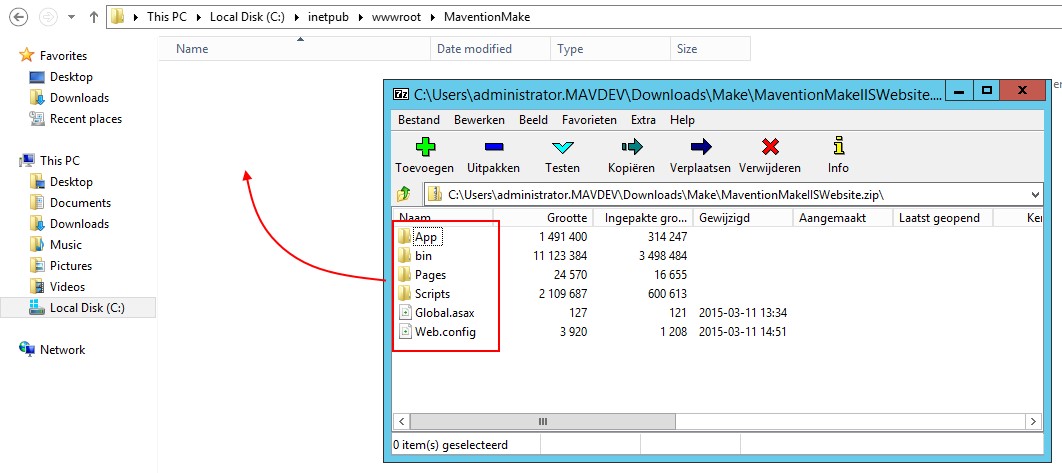Screen dimensions: 1062x473
Task: Open the Favorieten menu
Action: [589, 120]
